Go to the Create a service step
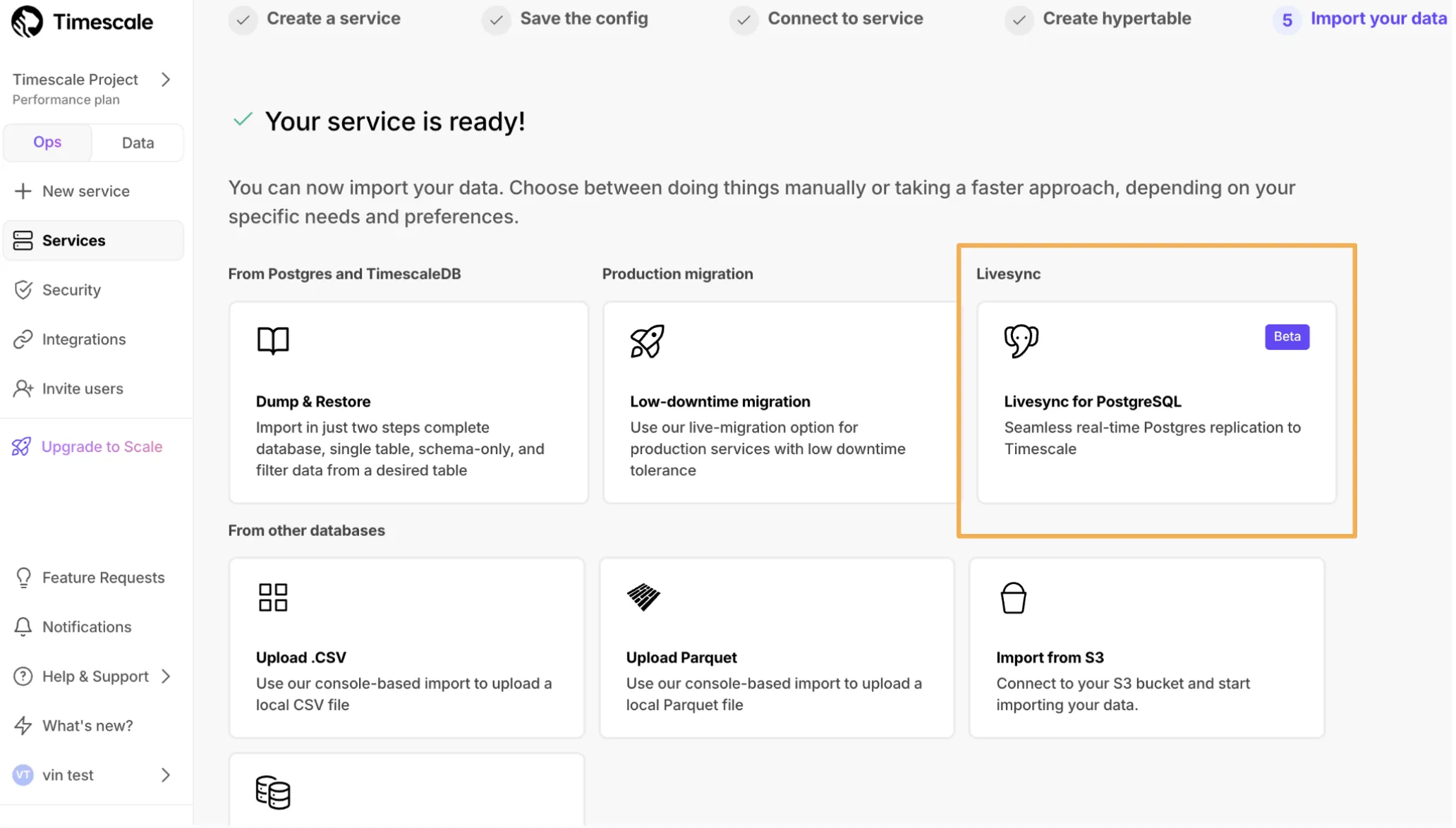The width and height of the screenshot is (1456, 828). pyautogui.click(x=333, y=18)
